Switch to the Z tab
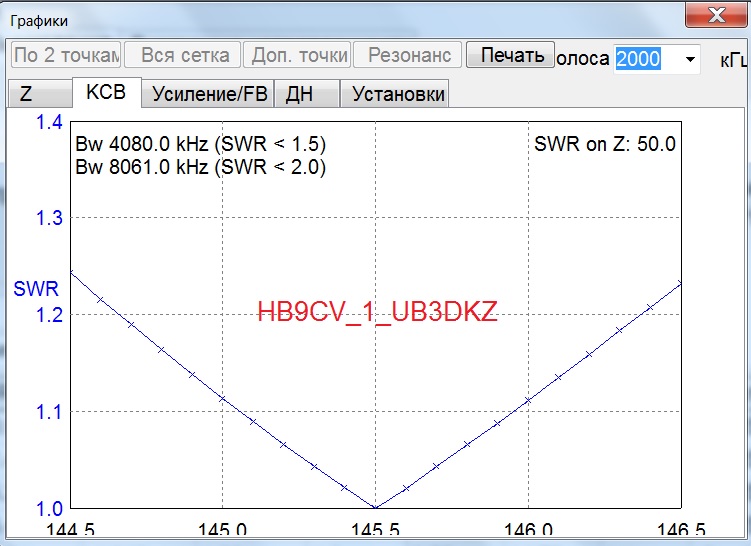The width and height of the screenshot is (751, 546). 27,94
